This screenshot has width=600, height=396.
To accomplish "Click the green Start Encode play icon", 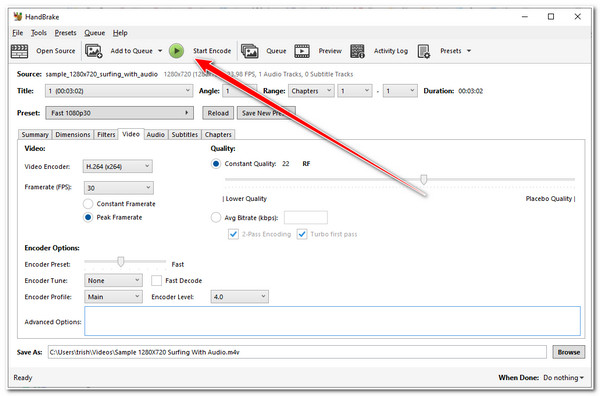I will coord(176,51).
